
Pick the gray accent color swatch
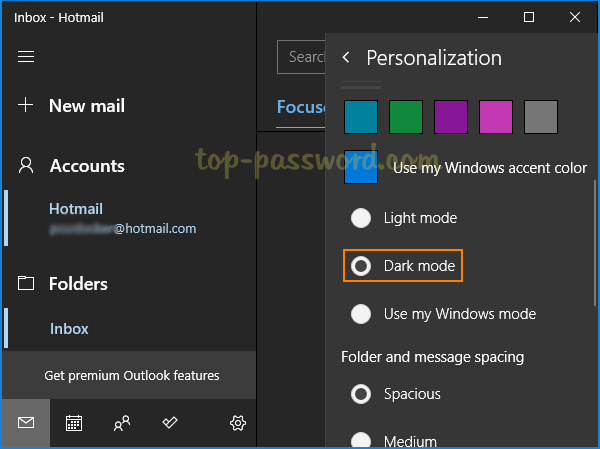pos(541,117)
